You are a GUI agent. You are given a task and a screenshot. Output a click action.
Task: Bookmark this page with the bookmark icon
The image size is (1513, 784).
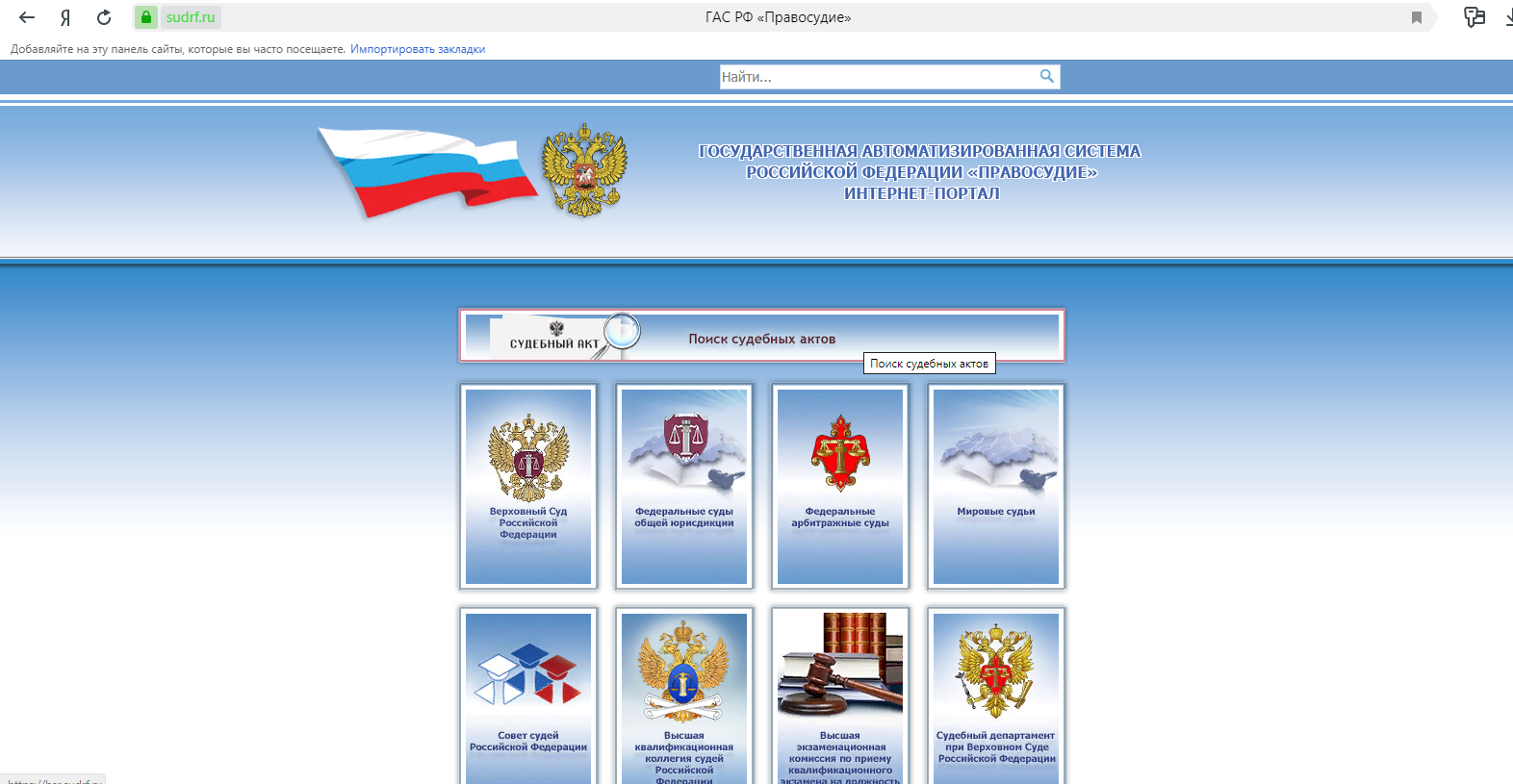point(1417,17)
